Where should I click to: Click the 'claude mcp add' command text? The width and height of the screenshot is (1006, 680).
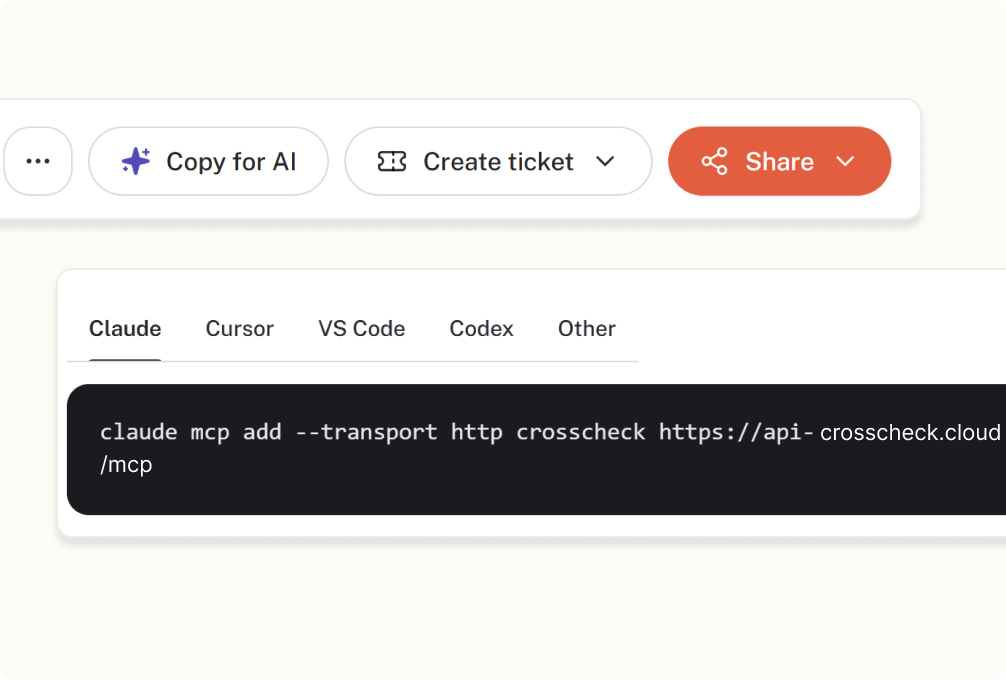[191, 432]
